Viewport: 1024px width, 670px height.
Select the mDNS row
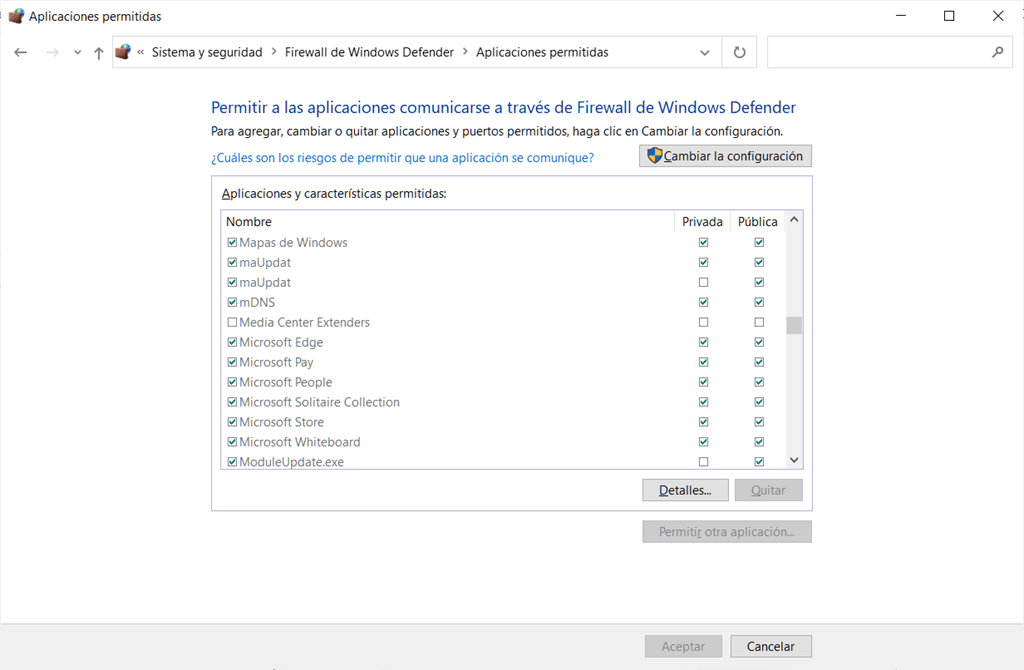pyautogui.click(x=504, y=302)
